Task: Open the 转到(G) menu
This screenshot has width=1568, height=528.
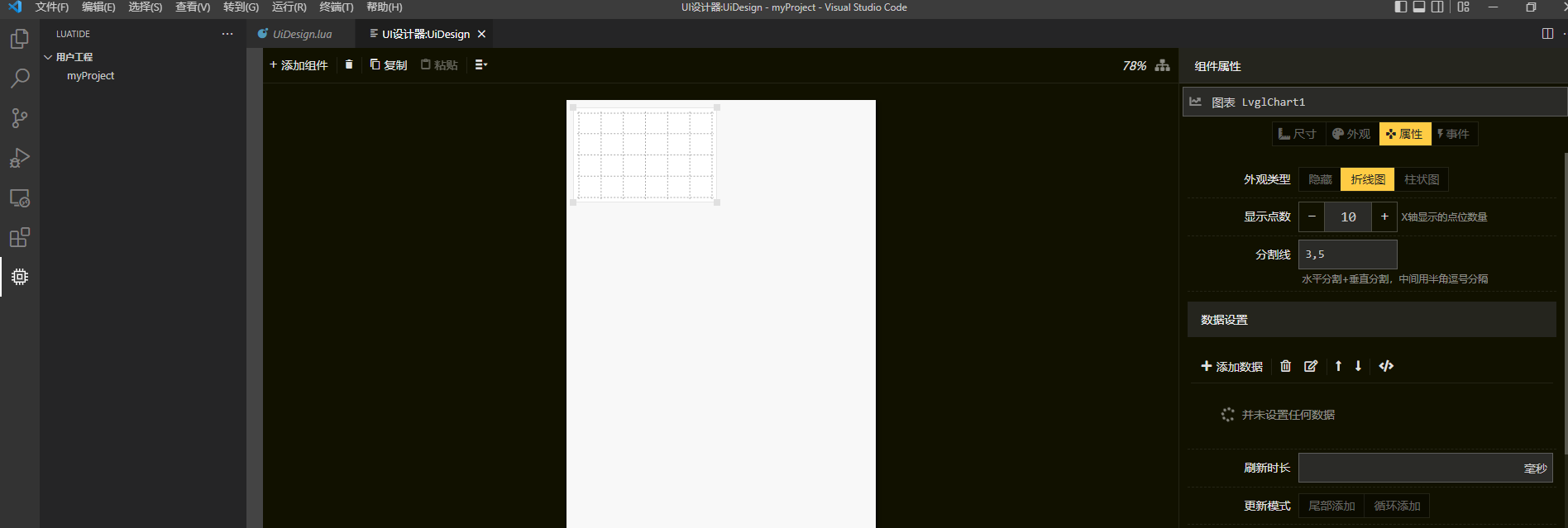Action: click(x=241, y=7)
